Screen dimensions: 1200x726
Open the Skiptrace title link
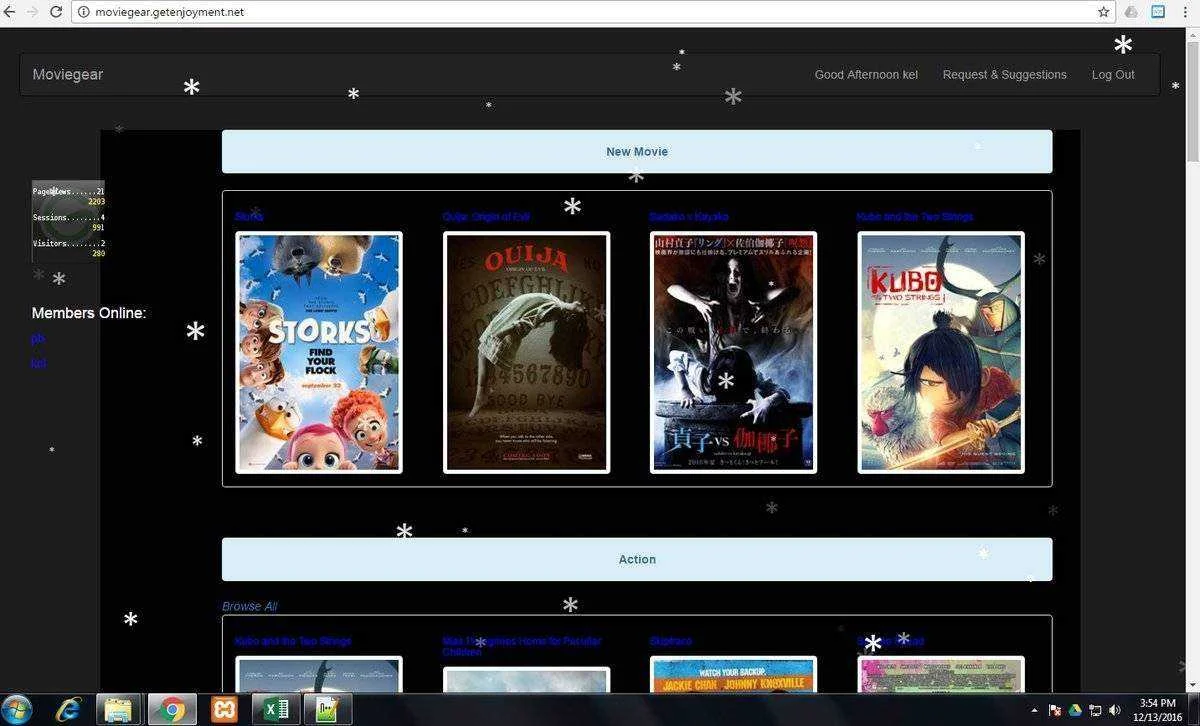[670, 641]
